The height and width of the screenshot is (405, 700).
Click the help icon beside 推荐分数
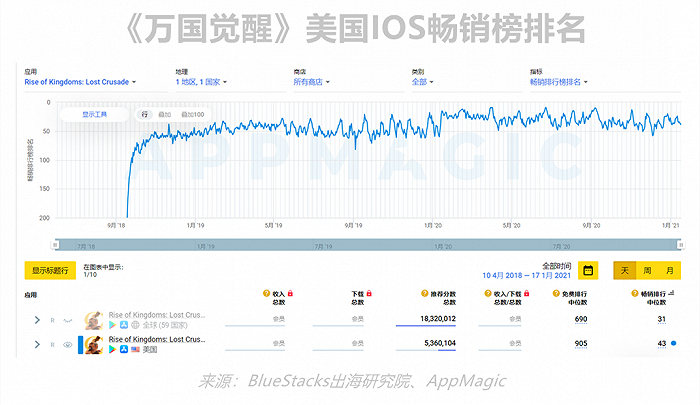(425, 293)
